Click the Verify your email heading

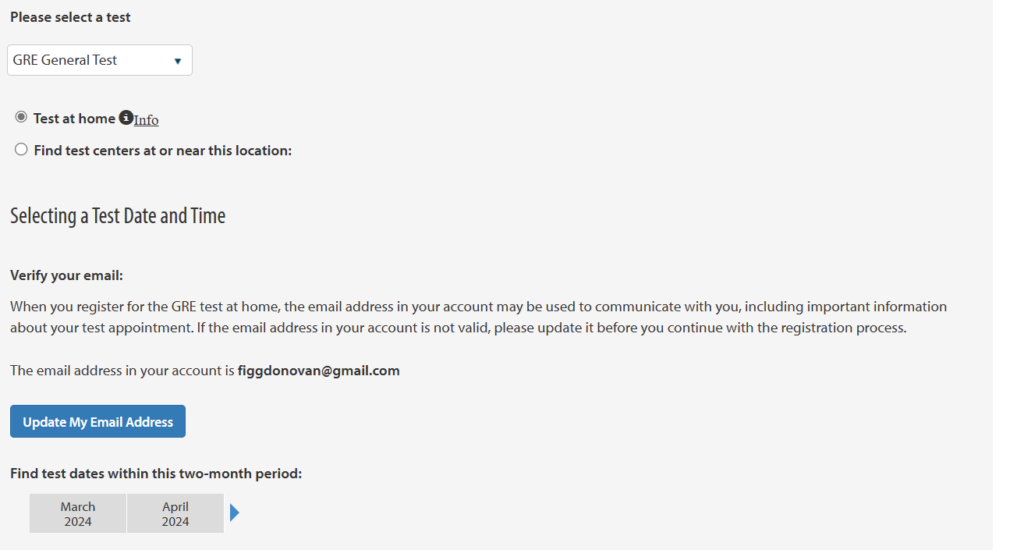tap(67, 275)
